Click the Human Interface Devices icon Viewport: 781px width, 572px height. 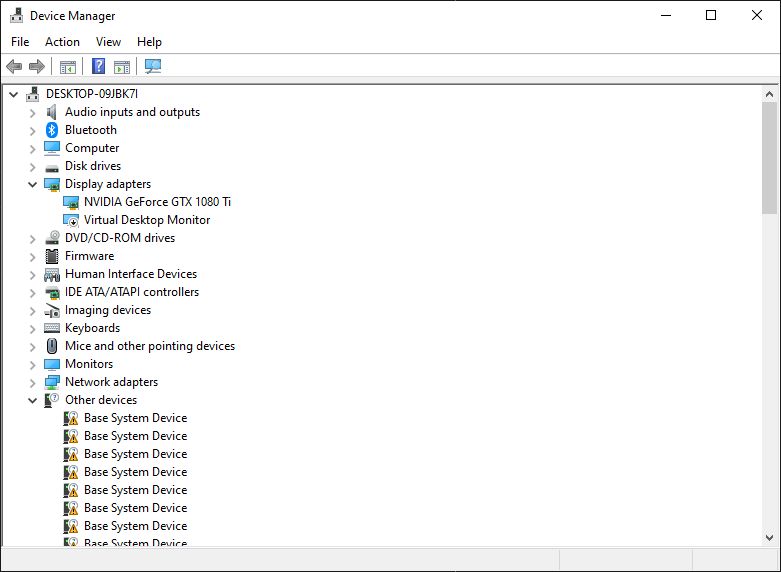point(52,274)
